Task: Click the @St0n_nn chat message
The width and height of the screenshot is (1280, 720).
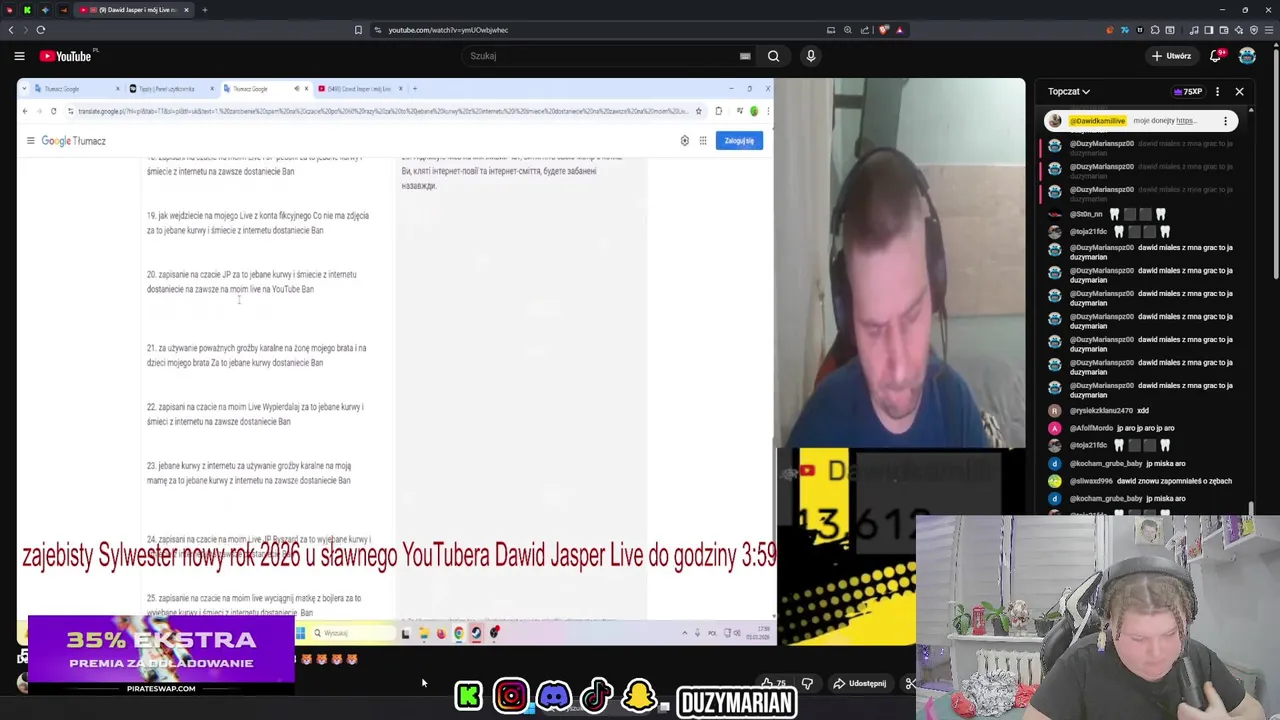Action: (1143, 214)
